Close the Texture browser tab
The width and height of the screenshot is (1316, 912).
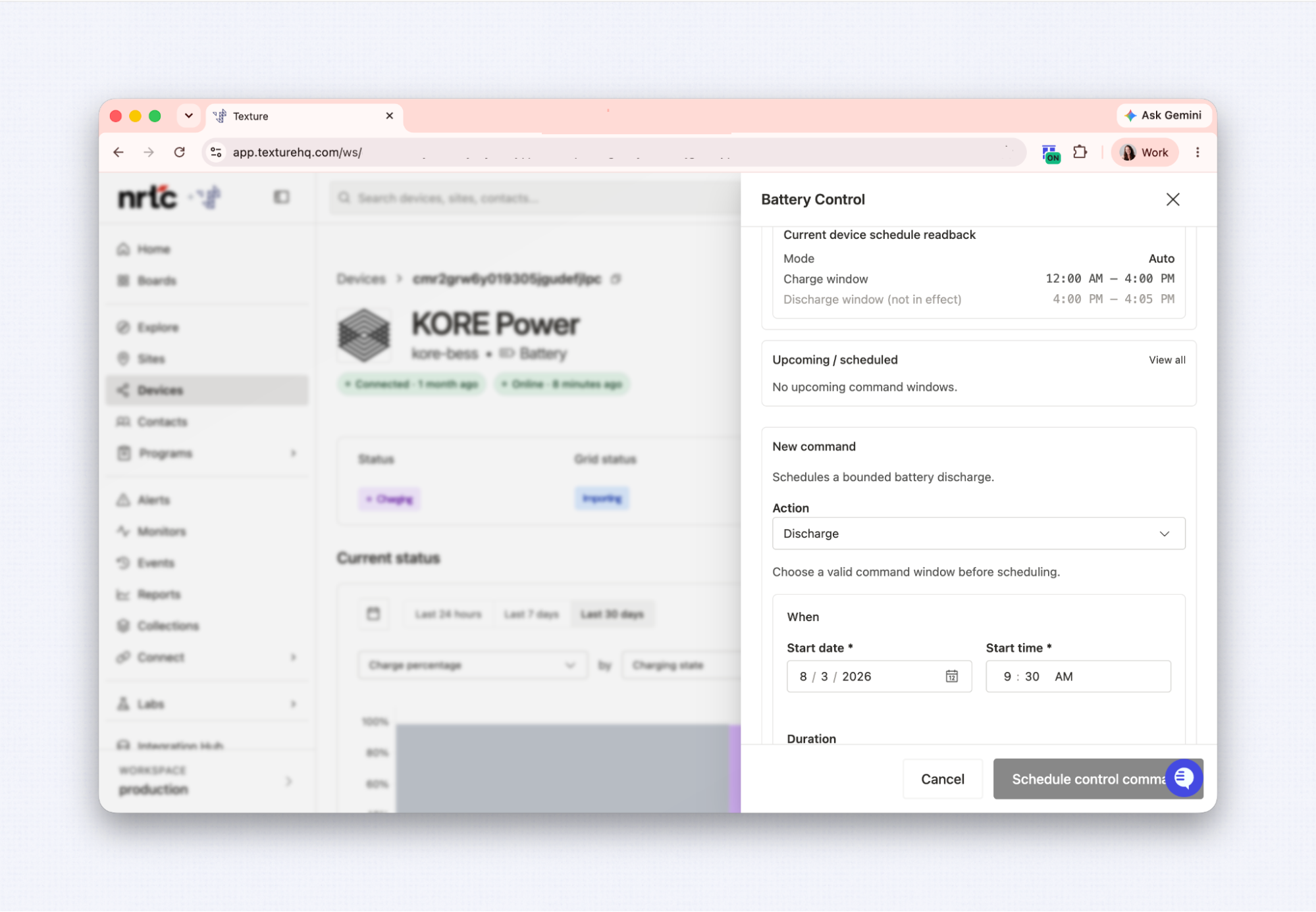[x=389, y=116]
